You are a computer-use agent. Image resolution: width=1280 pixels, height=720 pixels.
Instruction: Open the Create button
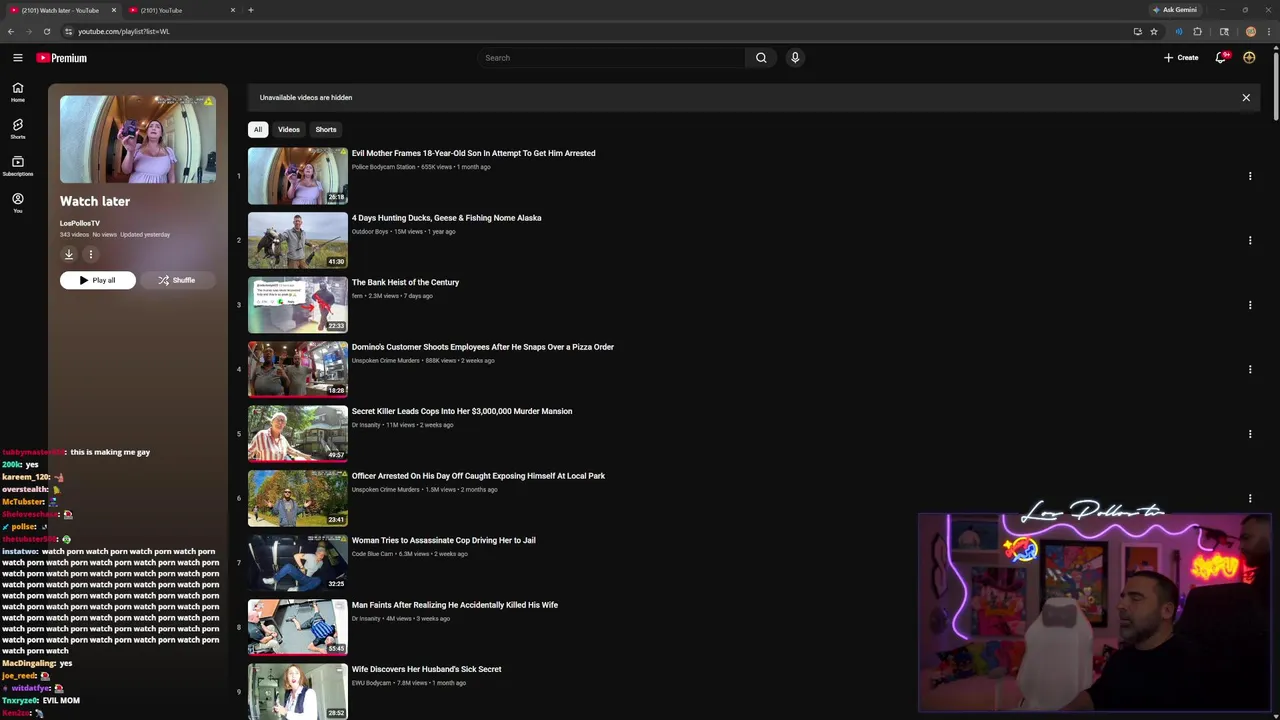[x=1181, y=58]
